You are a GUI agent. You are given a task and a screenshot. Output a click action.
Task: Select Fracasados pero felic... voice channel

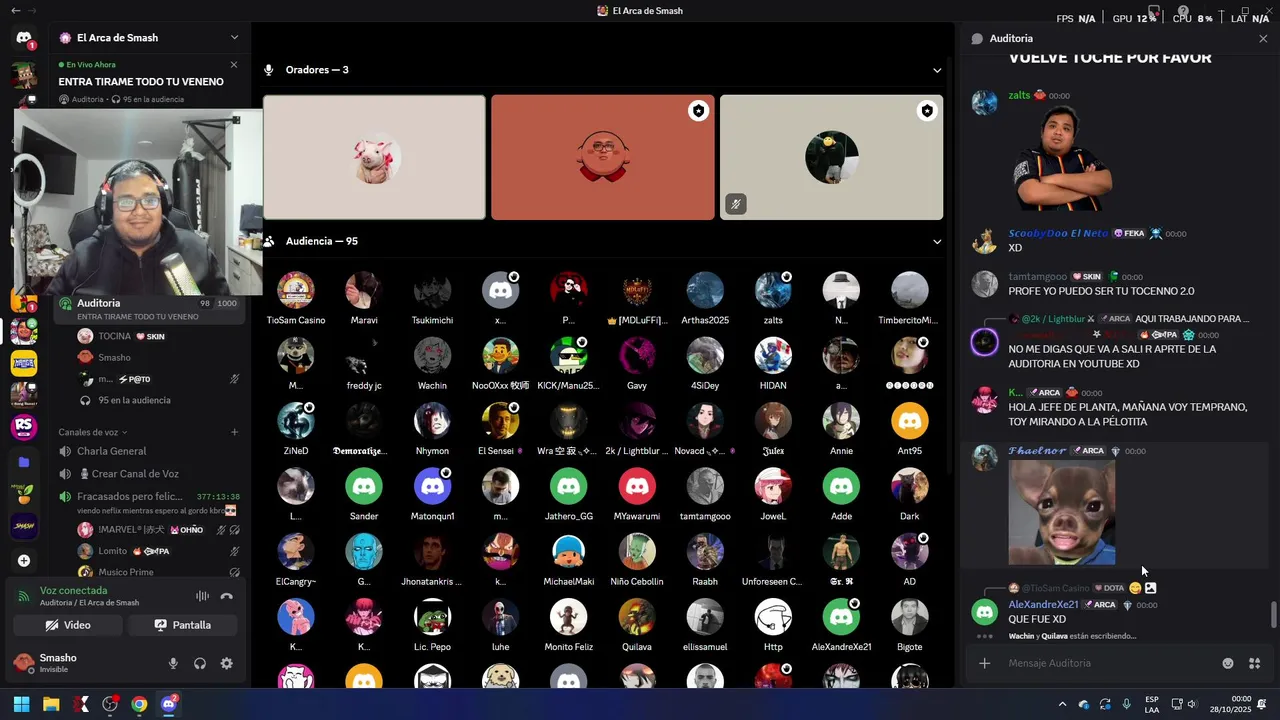[149, 503]
